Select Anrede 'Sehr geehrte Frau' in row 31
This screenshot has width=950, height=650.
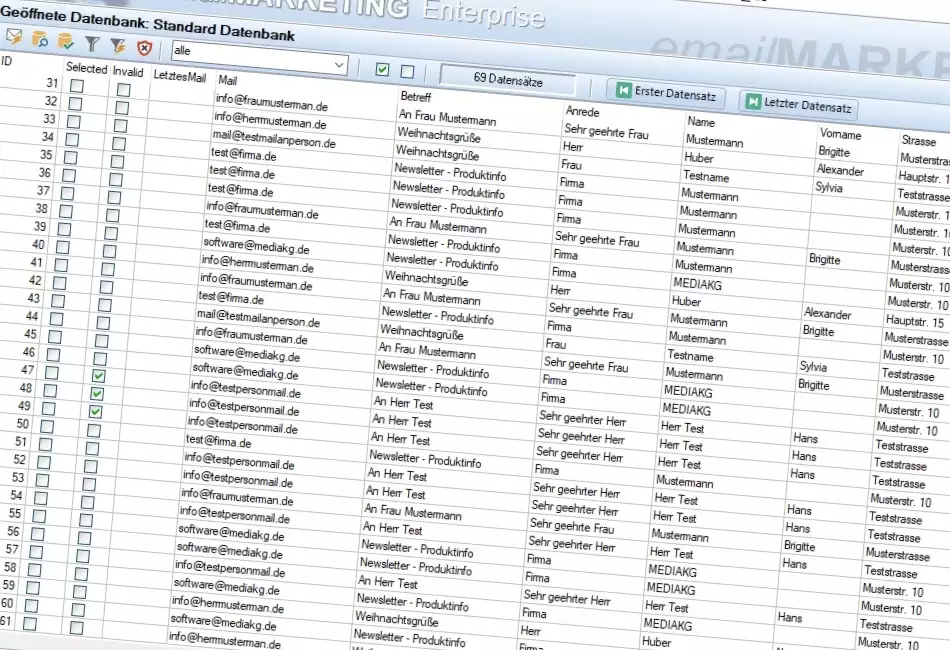pyautogui.click(x=606, y=131)
